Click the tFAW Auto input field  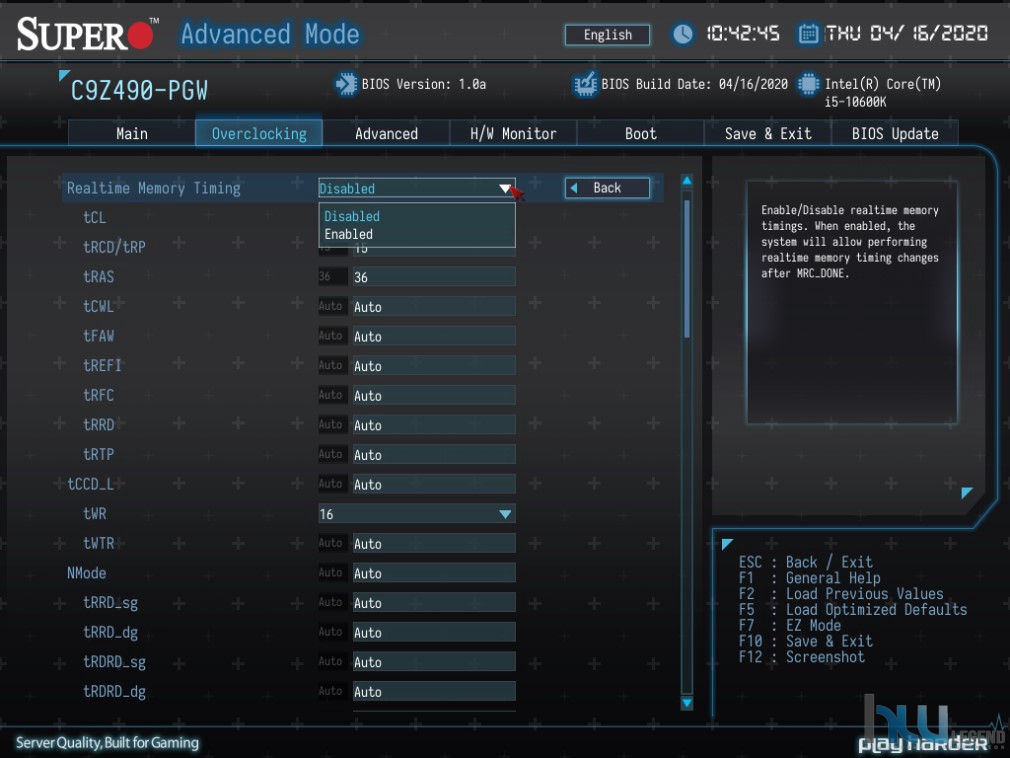[434, 336]
